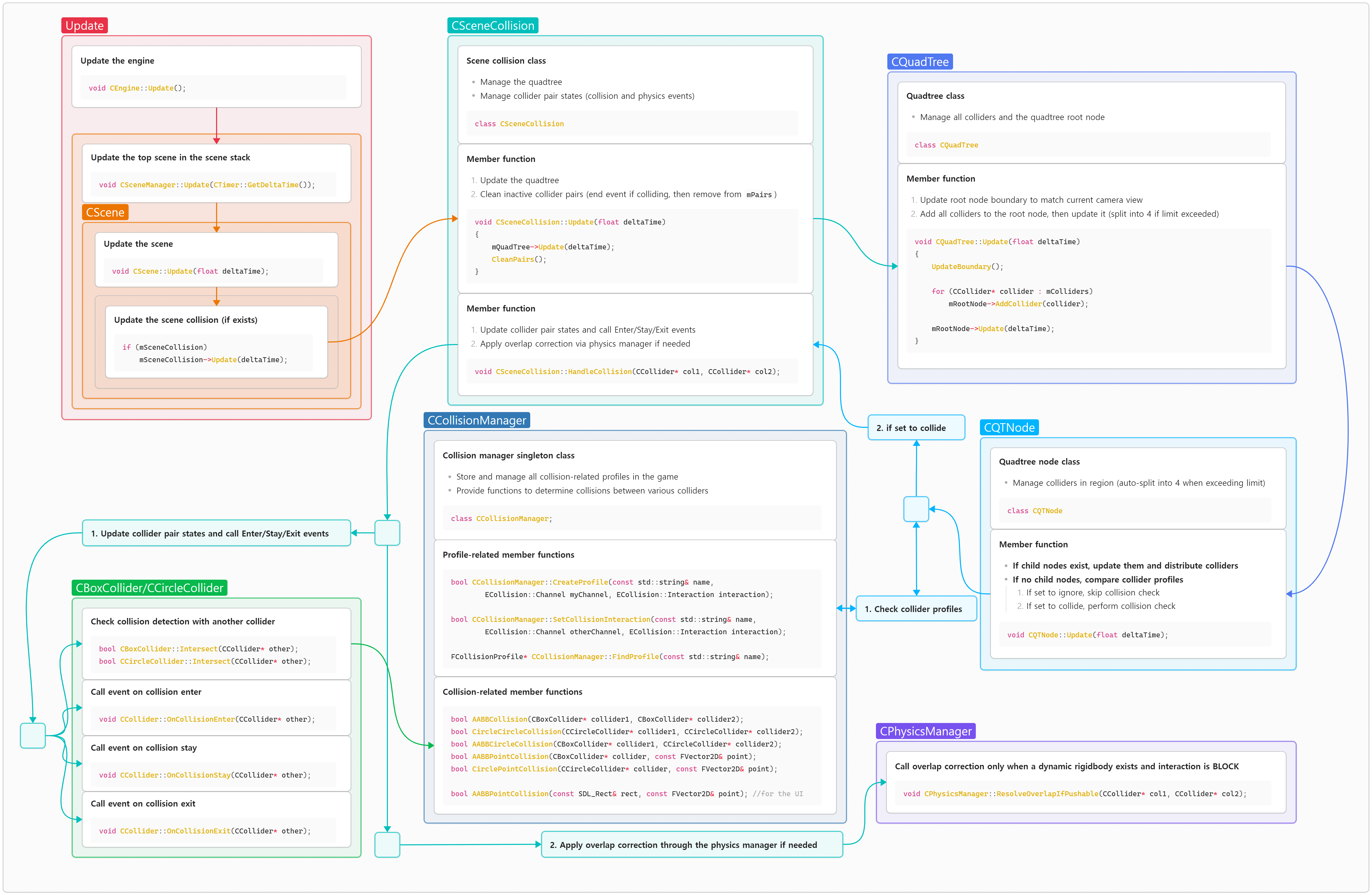This screenshot has height=895, width=1372.
Task: Click the red Update group label
Action: (x=84, y=25)
